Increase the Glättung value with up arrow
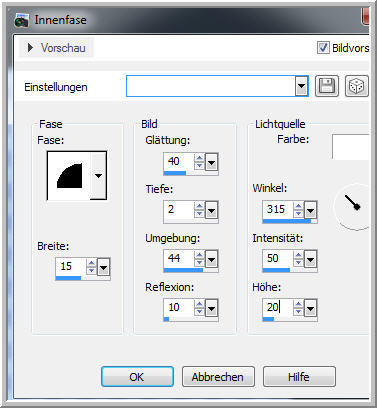Screen dimensions: 377x408 tap(199, 158)
